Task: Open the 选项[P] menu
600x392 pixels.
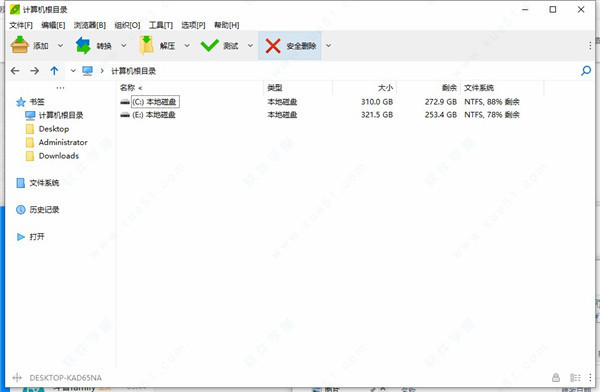Action: [193, 25]
